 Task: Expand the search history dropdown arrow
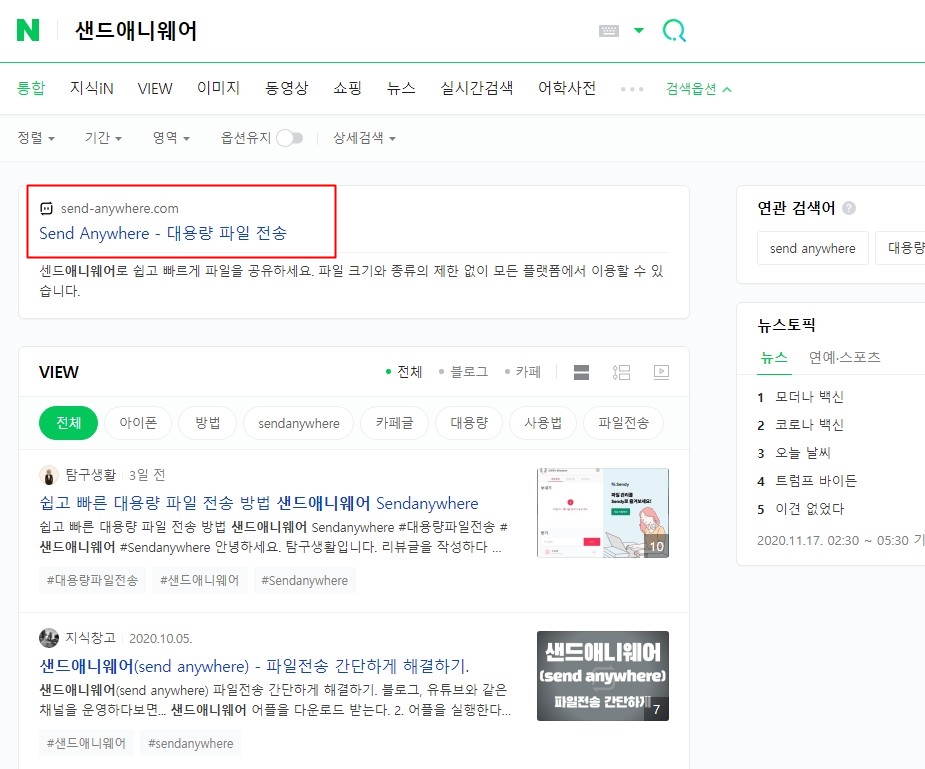pyautogui.click(x=639, y=30)
